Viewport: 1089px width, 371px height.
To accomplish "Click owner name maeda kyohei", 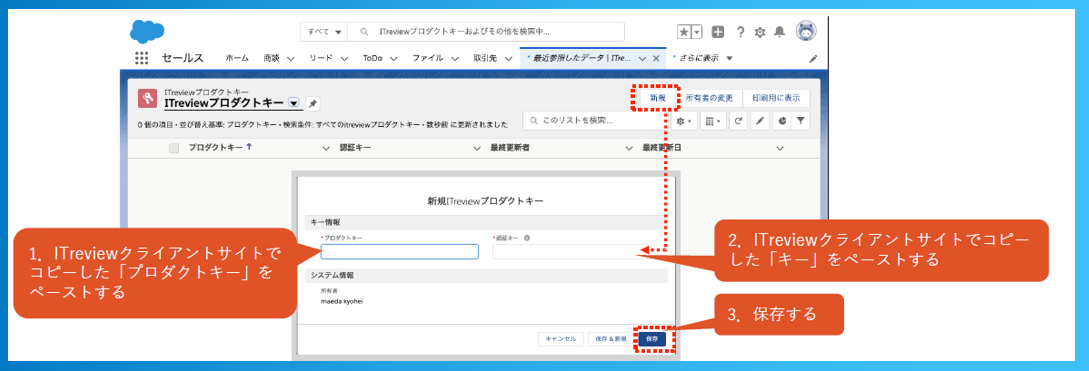I will pyautogui.click(x=342, y=302).
